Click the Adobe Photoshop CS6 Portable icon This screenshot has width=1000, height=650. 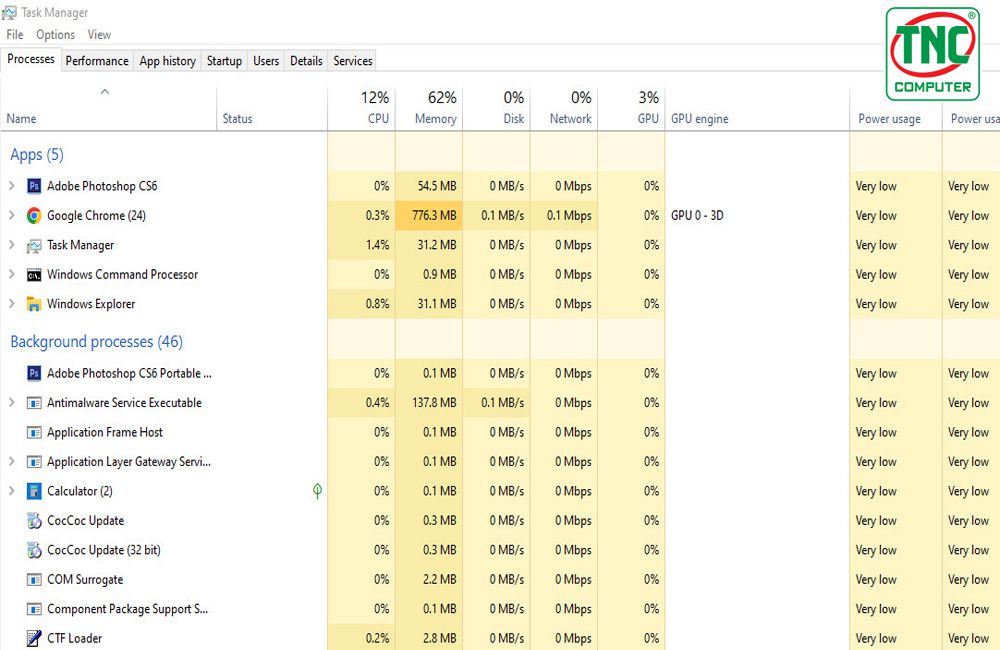[34, 373]
